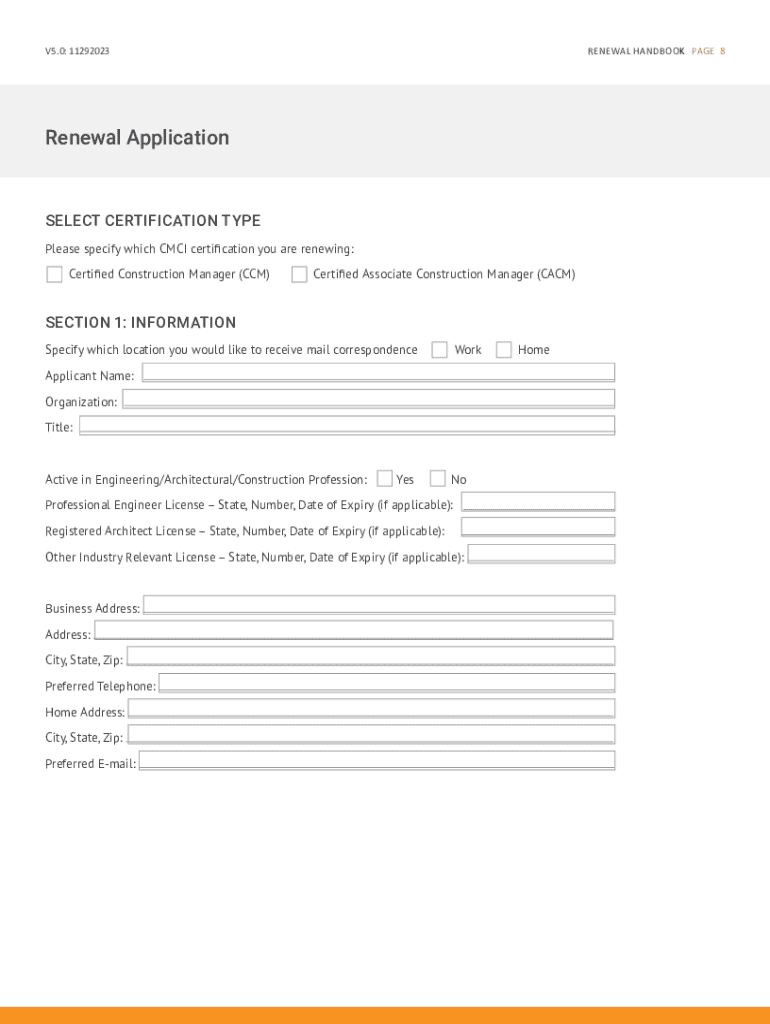Image resolution: width=770 pixels, height=1024 pixels.
Task: Click 'Please specify which CMCI certification' sentence
Action: (200, 249)
